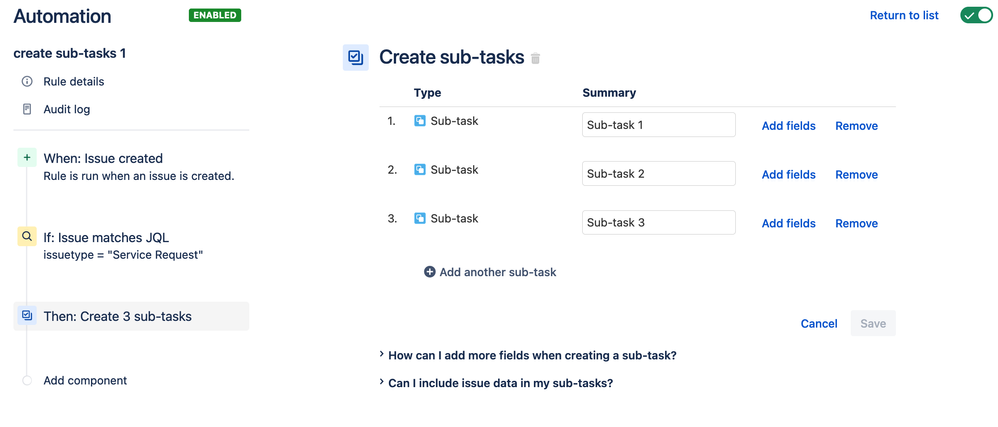The image size is (998, 427).
Task: Click the trash icon beside Create sub-tasks
Action: pos(535,59)
